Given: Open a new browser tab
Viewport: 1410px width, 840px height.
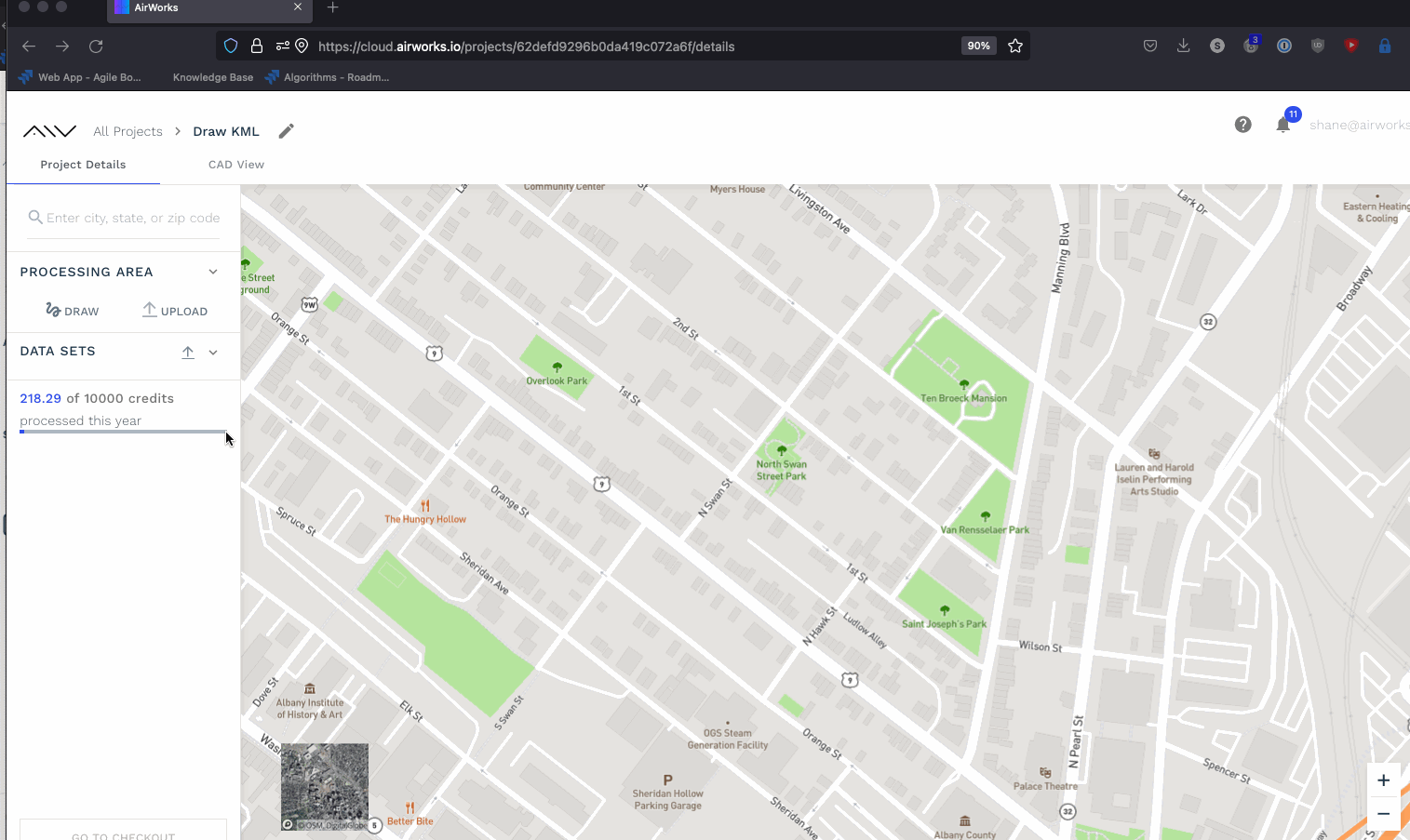Looking at the screenshot, I should click(x=332, y=7).
